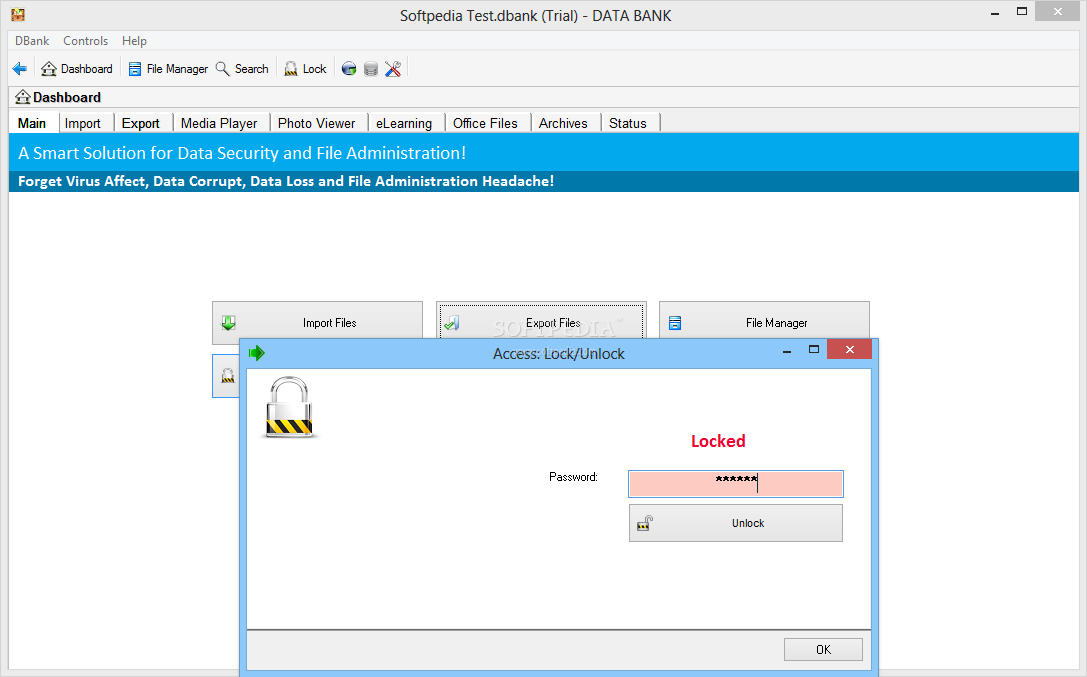Click the Import Files button
This screenshot has height=677, width=1087.
pyautogui.click(x=317, y=322)
